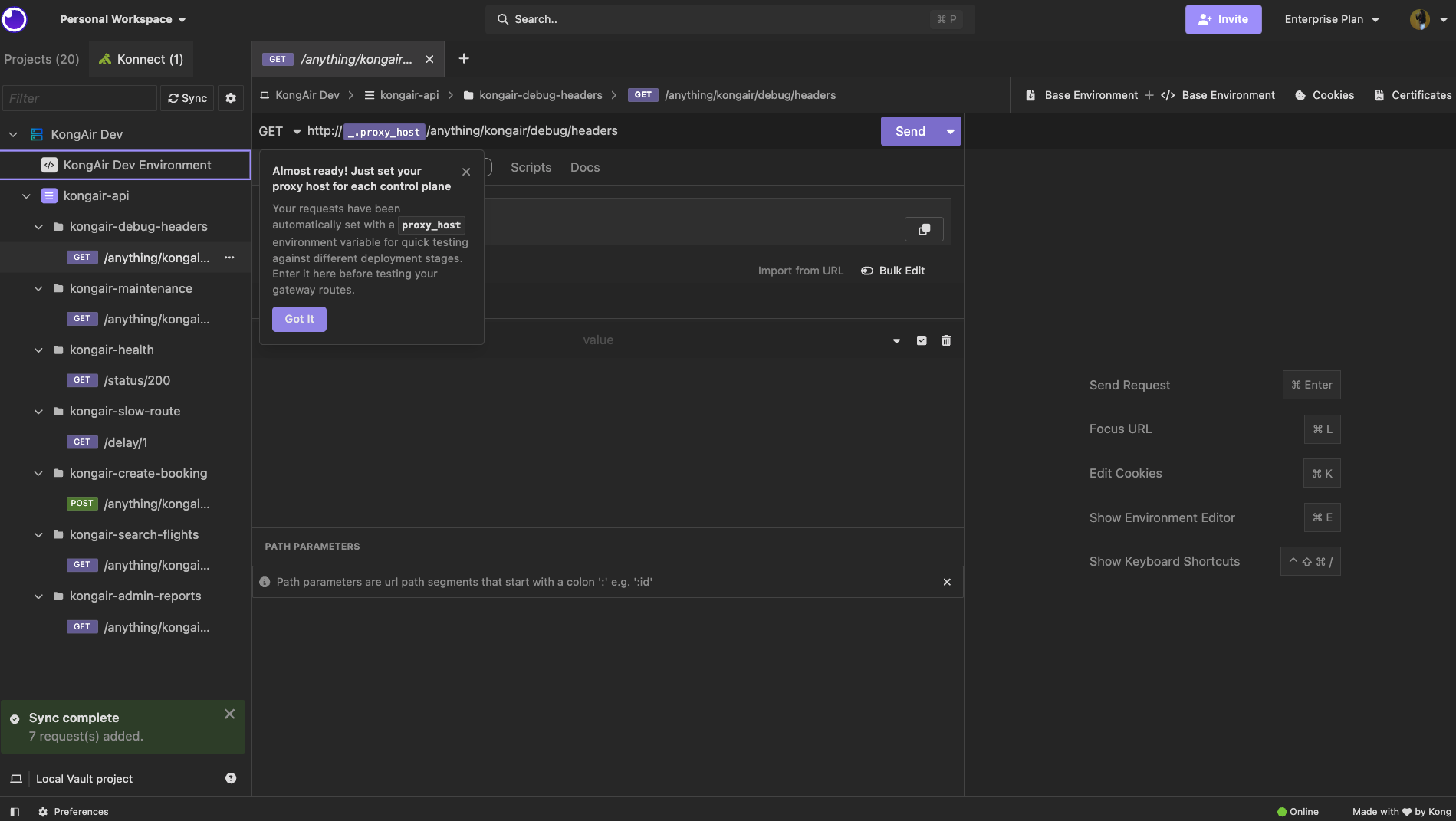Delete the query parameter with trash icon
Screen dimensions: 1456x821
(946, 340)
